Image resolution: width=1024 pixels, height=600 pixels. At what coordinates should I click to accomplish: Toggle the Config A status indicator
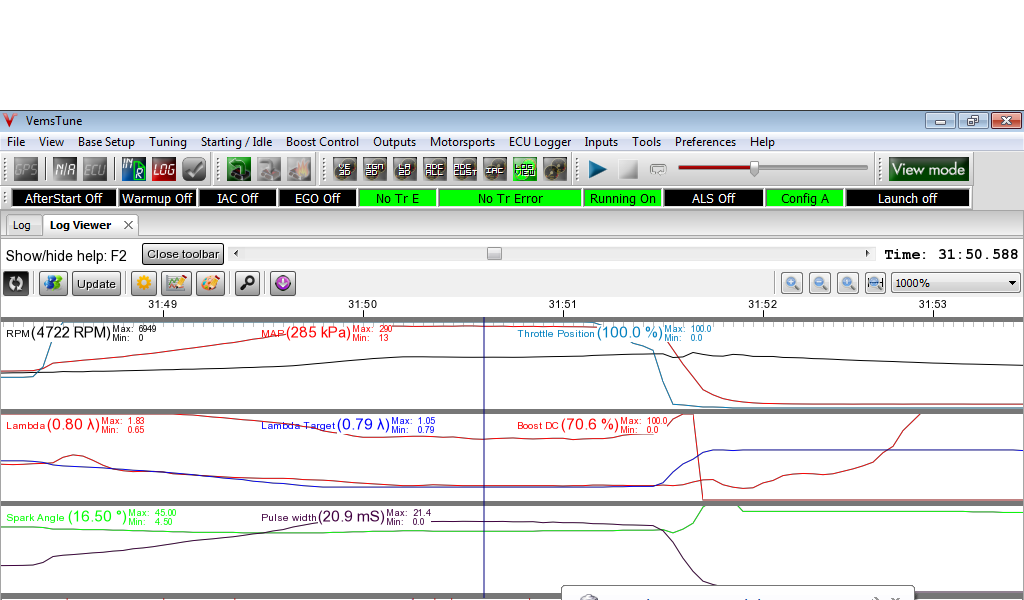(x=805, y=198)
